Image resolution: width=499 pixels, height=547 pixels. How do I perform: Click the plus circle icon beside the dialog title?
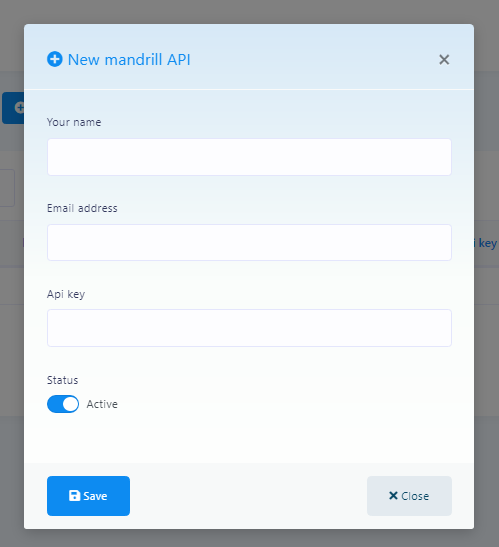tap(55, 59)
